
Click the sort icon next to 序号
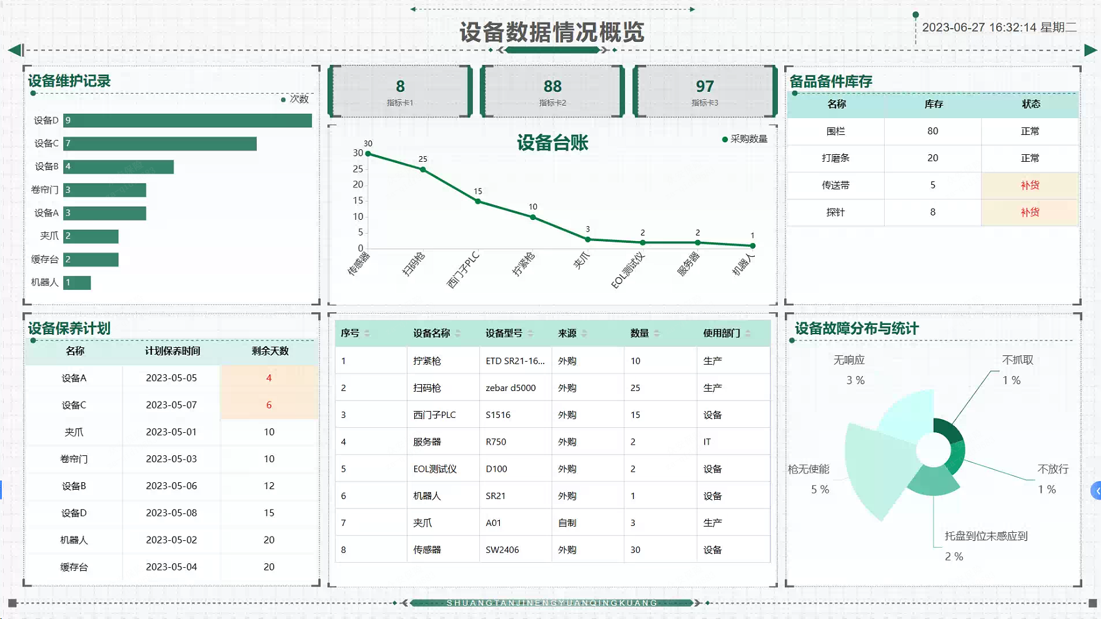coord(367,334)
